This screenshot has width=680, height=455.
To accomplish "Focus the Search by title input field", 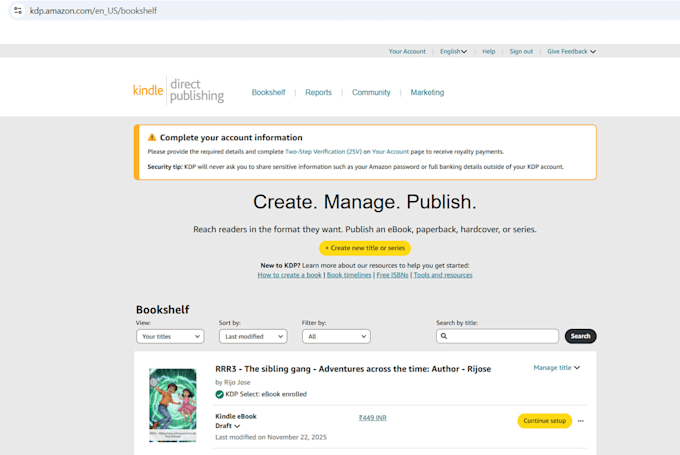I will pyautogui.click(x=497, y=336).
